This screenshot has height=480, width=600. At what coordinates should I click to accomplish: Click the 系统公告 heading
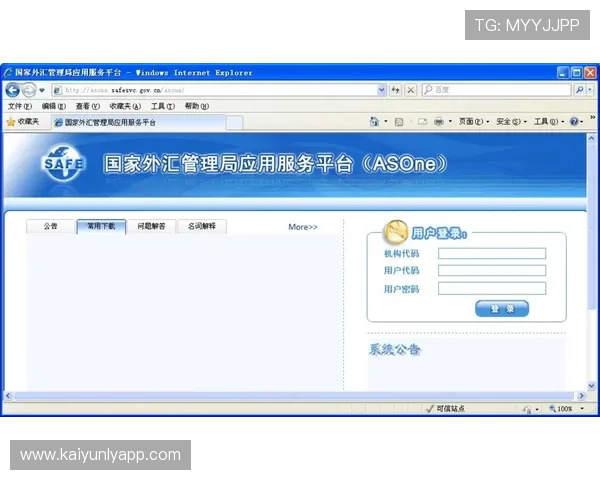pos(394,349)
